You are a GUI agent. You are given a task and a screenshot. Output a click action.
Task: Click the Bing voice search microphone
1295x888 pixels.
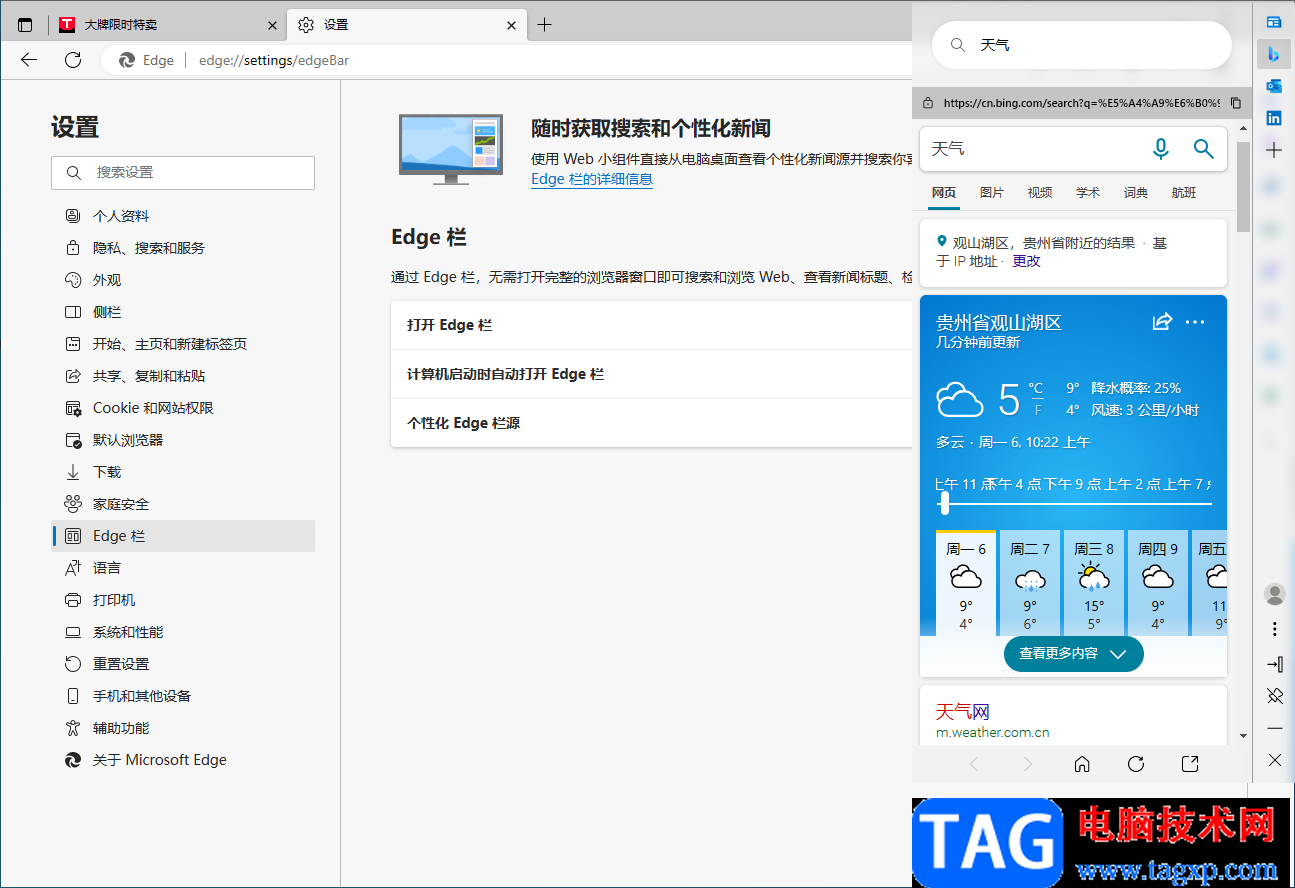1160,149
